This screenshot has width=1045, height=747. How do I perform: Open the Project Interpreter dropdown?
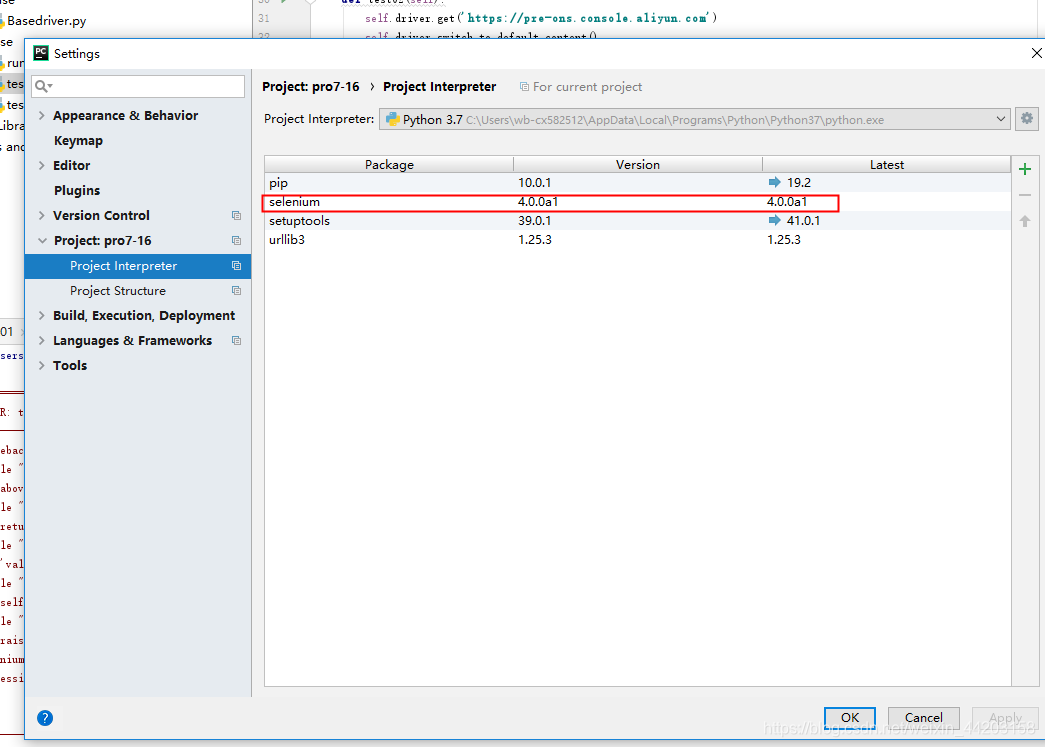click(1001, 118)
